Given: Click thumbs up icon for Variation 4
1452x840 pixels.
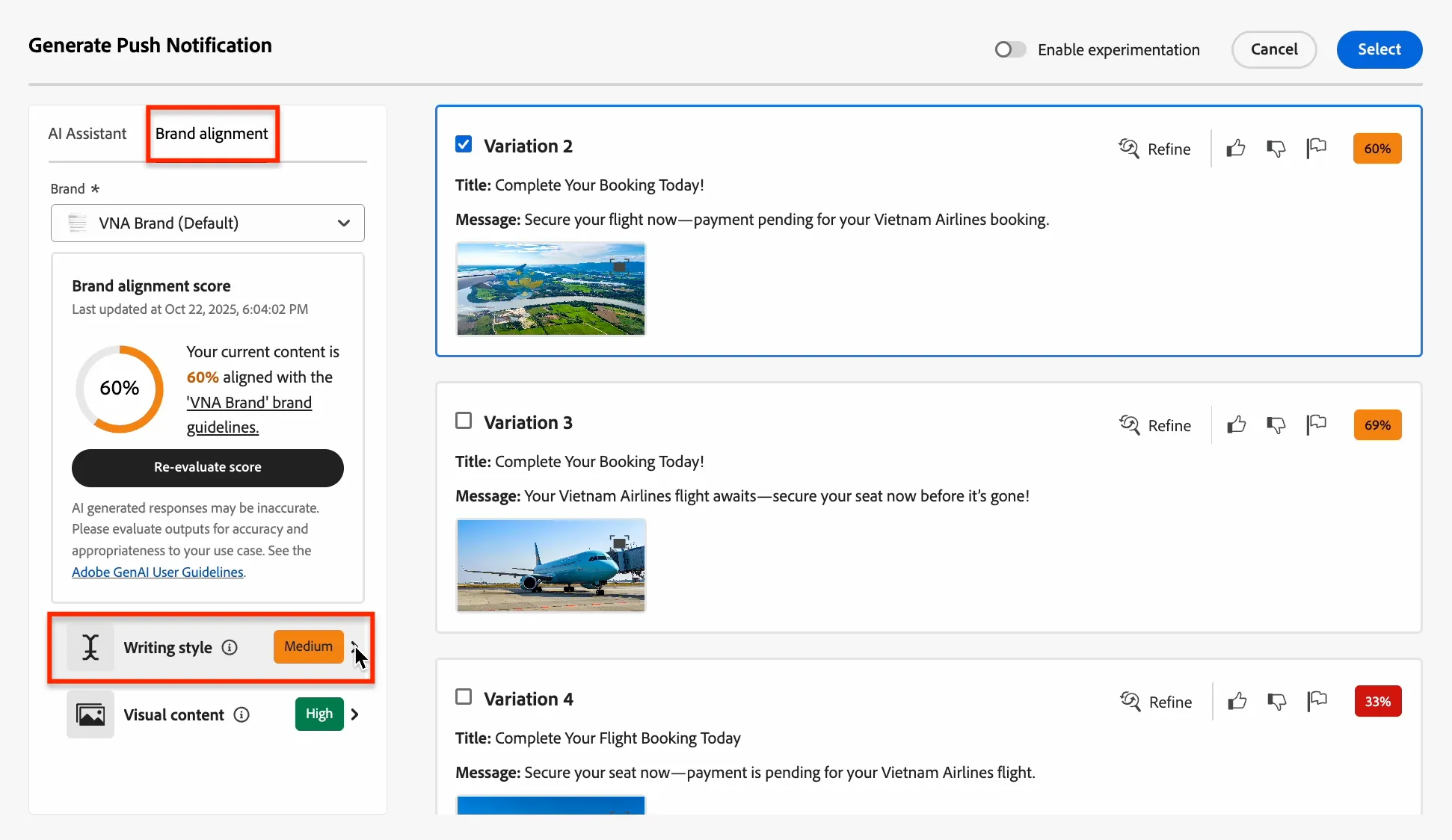Looking at the screenshot, I should tap(1237, 701).
